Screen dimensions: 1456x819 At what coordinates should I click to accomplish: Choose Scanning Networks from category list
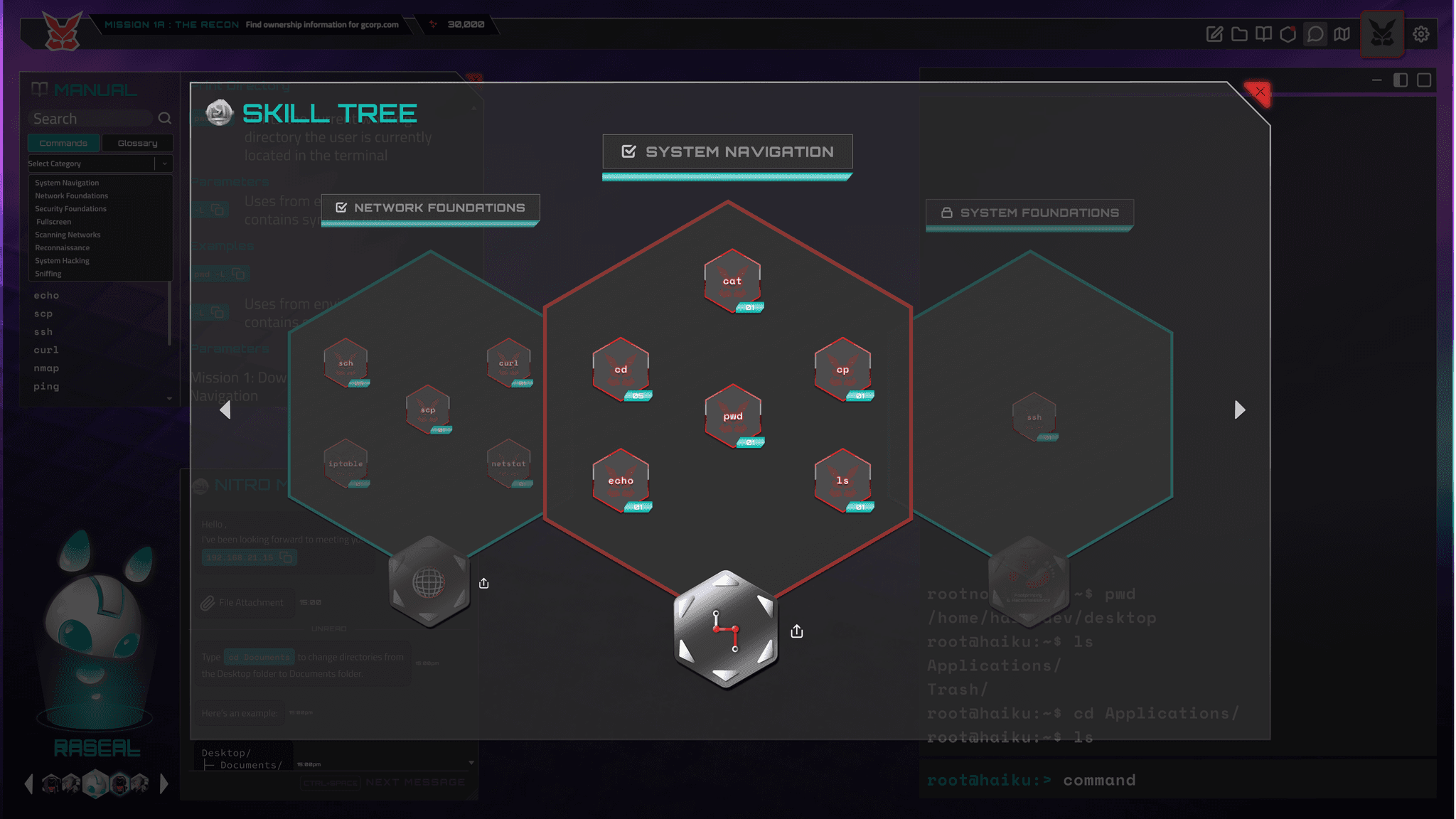[x=68, y=235]
